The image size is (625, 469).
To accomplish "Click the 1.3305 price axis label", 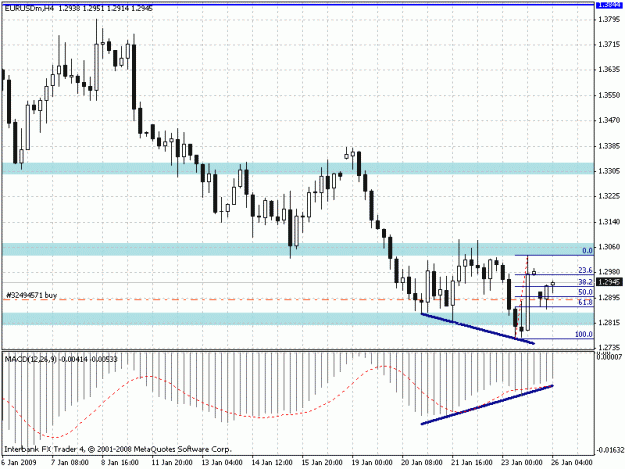I will (609, 171).
